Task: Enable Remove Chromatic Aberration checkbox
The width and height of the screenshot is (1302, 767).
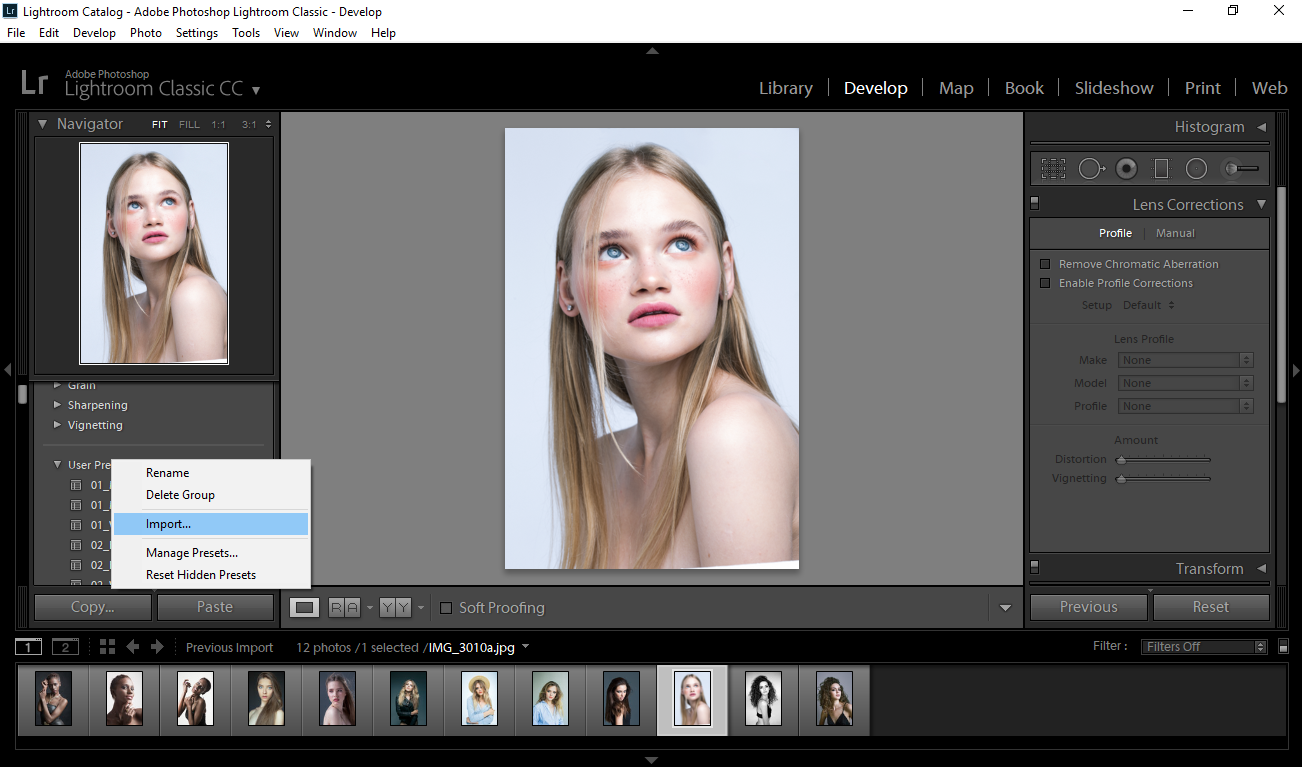Action: (x=1046, y=264)
